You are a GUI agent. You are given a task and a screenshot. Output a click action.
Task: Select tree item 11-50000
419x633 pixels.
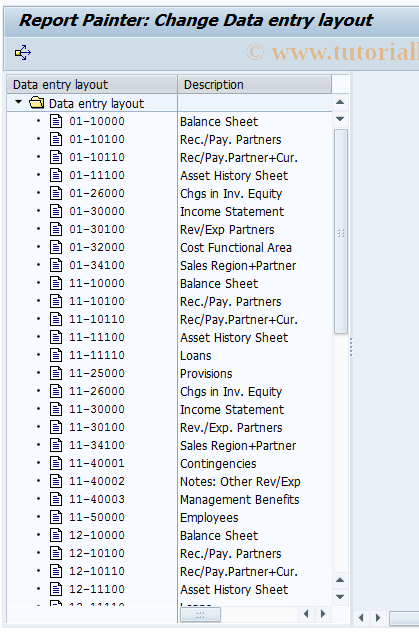pos(97,517)
